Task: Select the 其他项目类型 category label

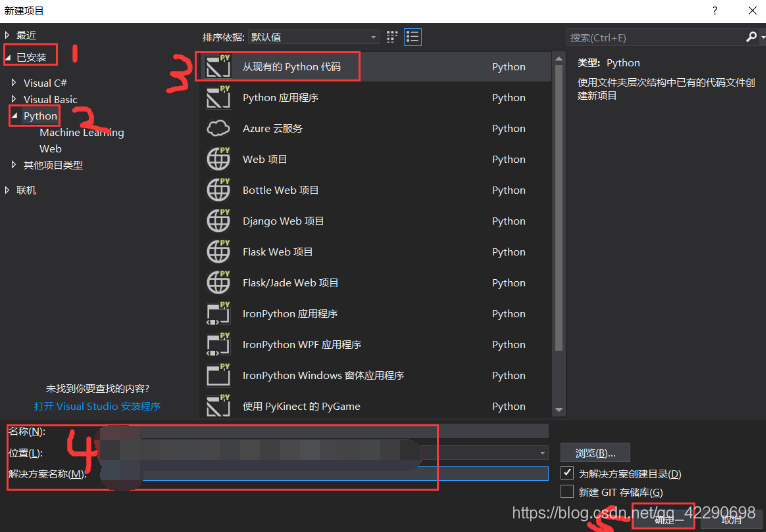Action: point(53,165)
